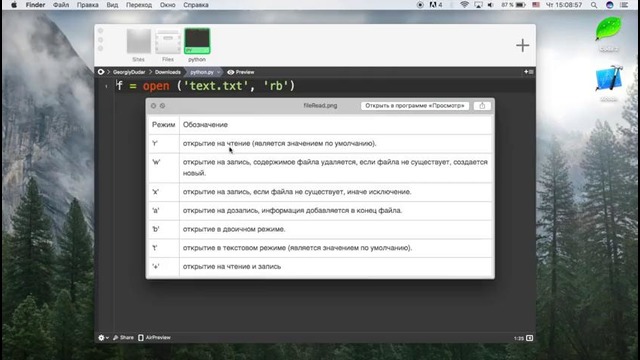Open the gear settings menu in Coda
Image resolution: width=640 pixels, height=360 pixels.
tap(103, 338)
